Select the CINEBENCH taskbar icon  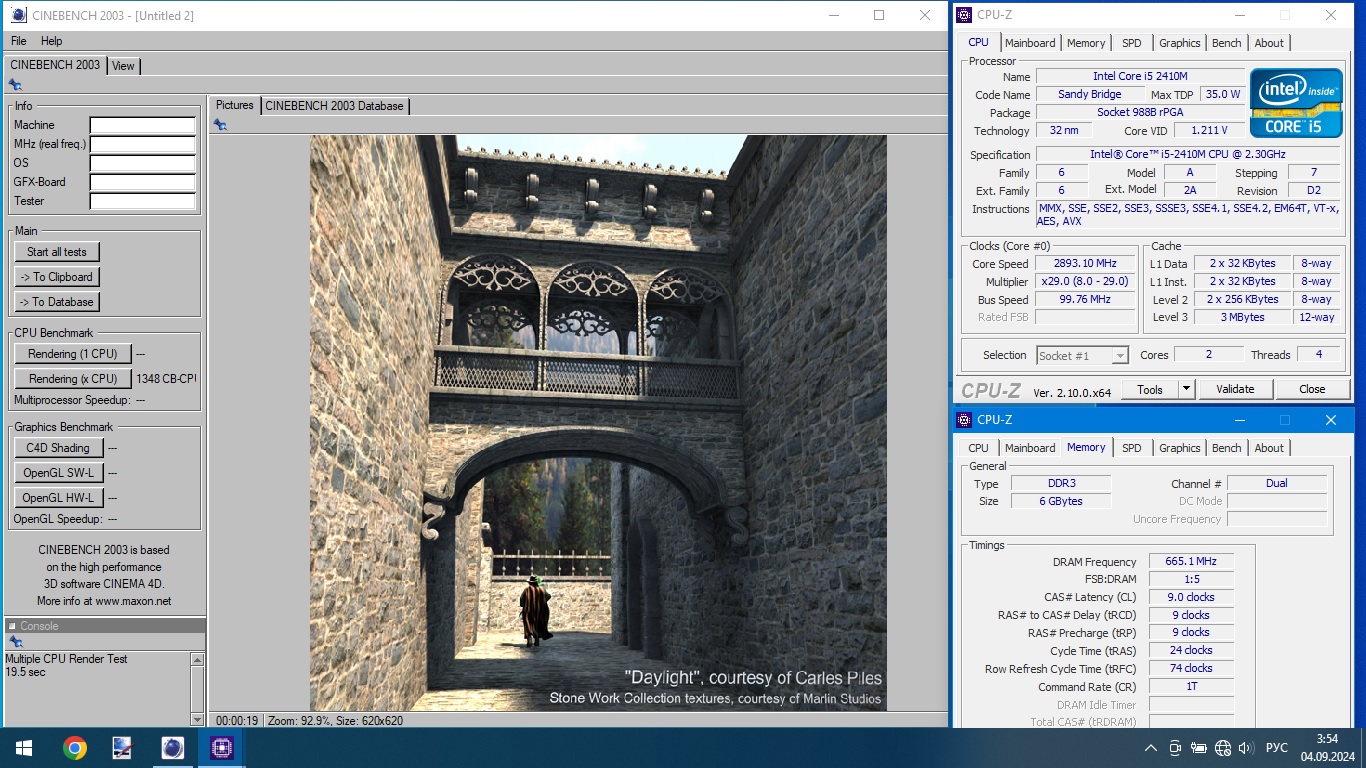click(x=172, y=748)
